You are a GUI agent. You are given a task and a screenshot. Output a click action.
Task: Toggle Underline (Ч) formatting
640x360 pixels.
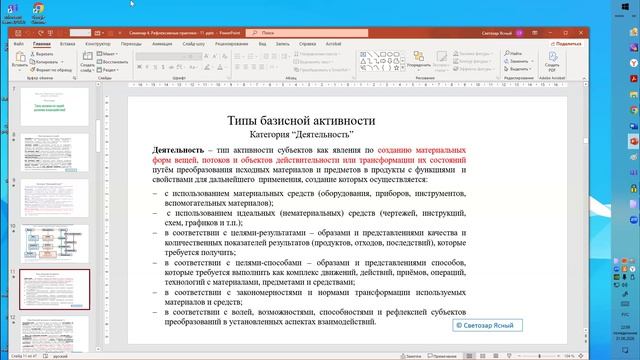pyautogui.click(x=155, y=67)
